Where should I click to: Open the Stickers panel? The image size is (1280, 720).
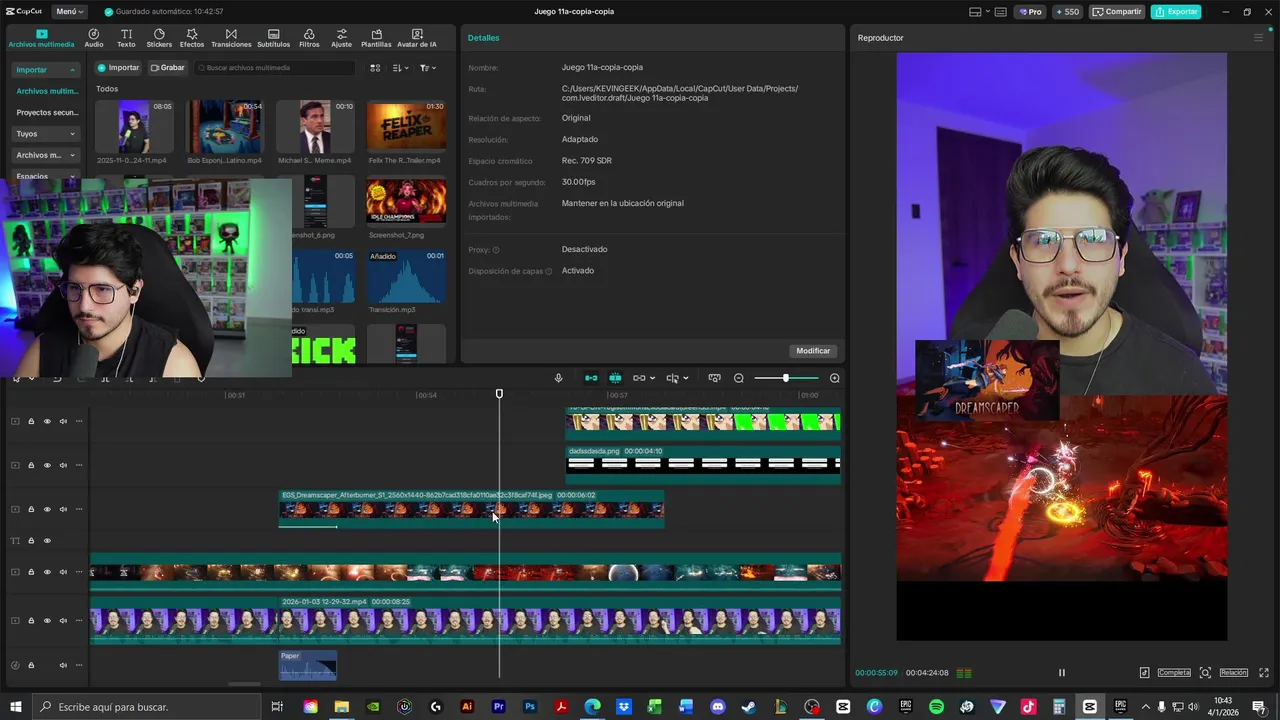pyautogui.click(x=159, y=38)
